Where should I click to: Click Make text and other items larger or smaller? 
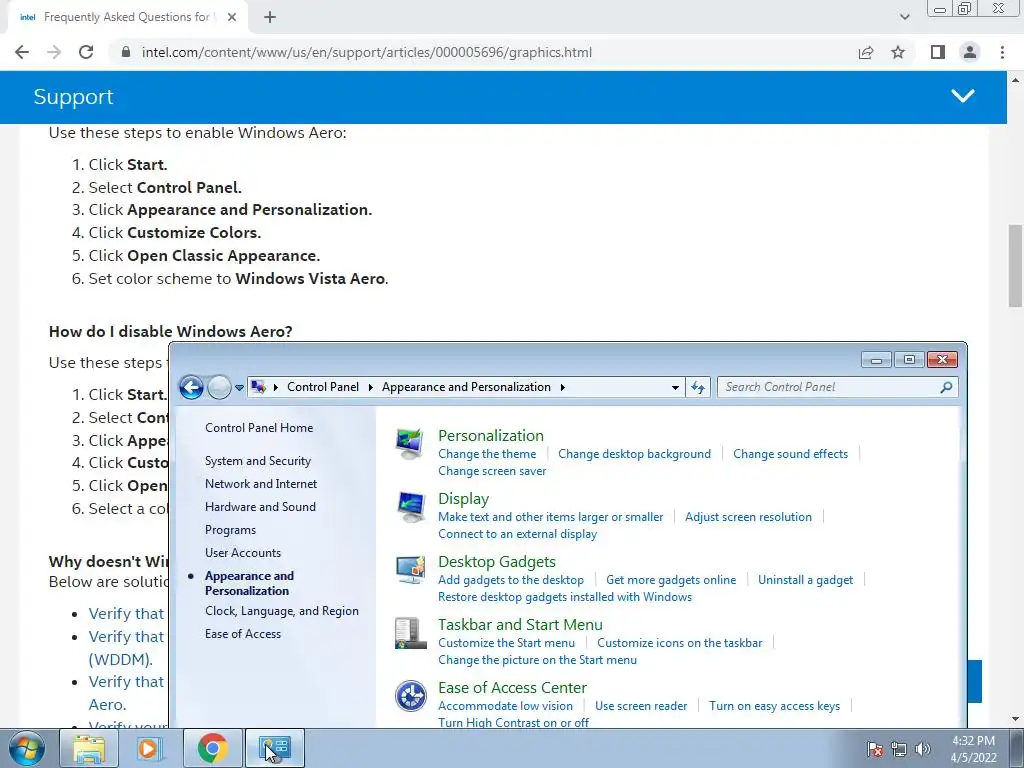coord(550,517)
